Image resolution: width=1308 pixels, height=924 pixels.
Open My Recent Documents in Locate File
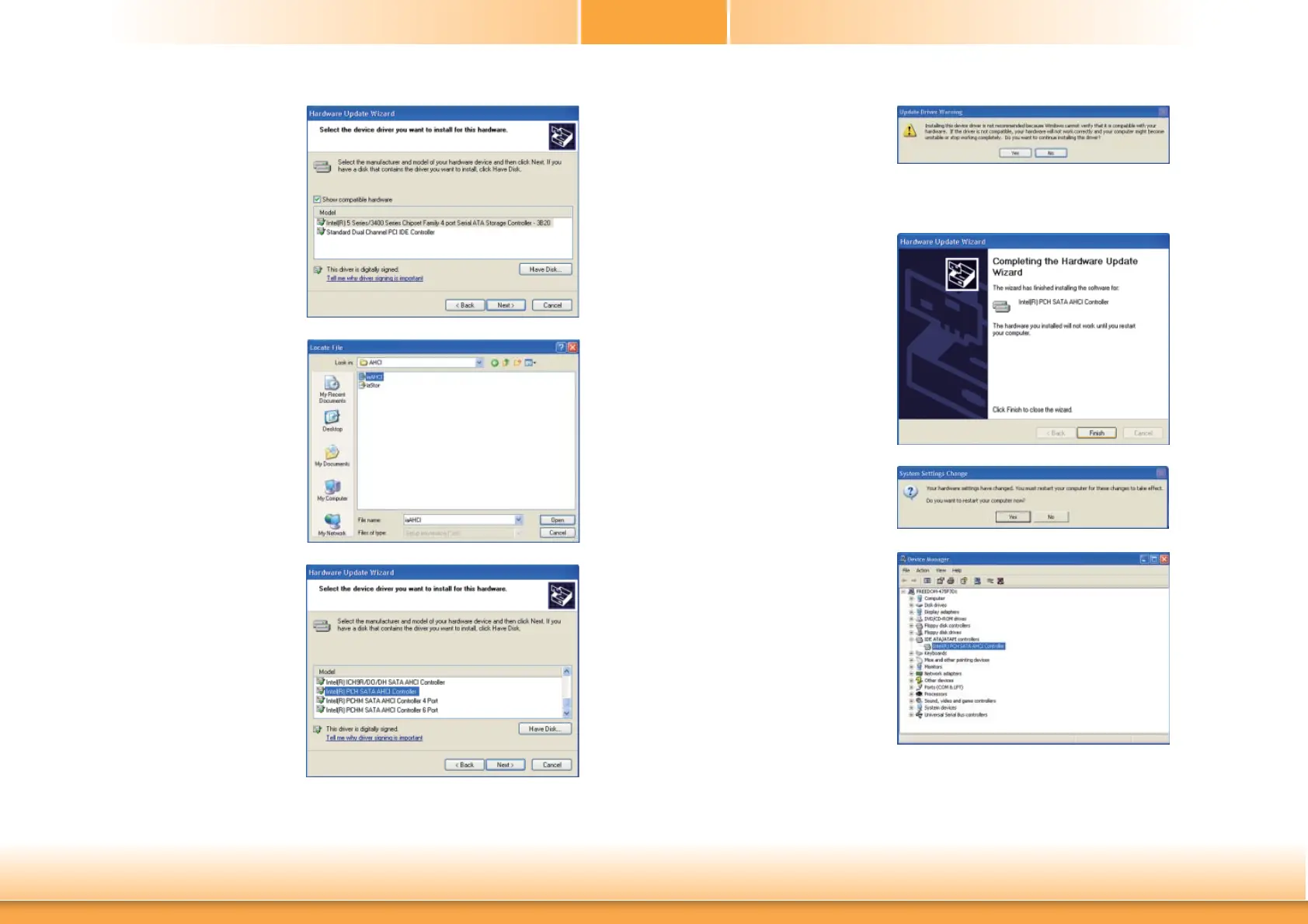332,388
